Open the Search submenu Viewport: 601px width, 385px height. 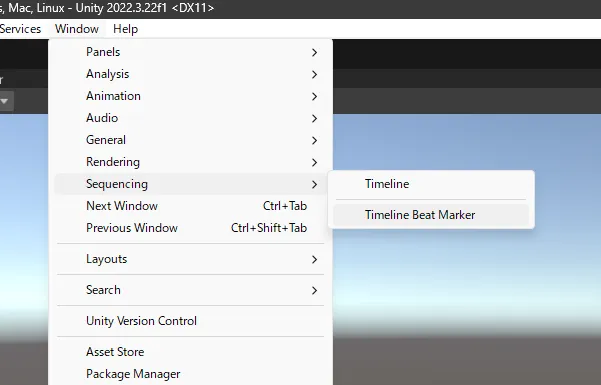pos(190,290)
